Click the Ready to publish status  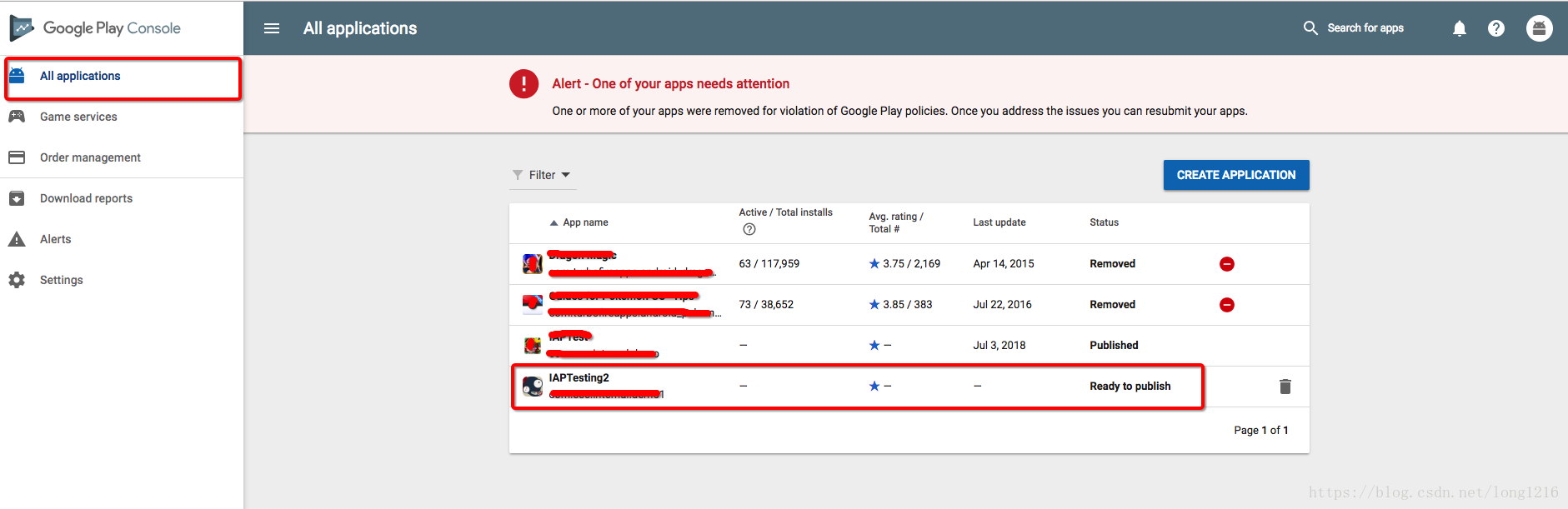click(x=1130, y=387)
